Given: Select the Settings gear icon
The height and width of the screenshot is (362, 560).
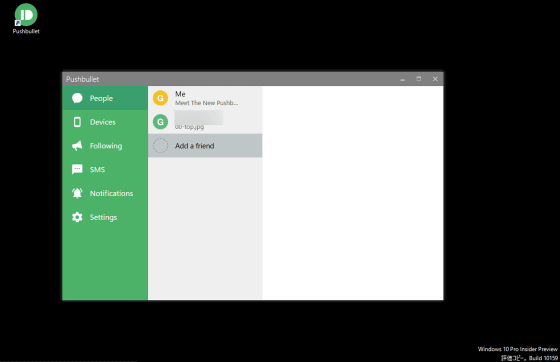Looking at the screenshot, I should tap(77, 217).
